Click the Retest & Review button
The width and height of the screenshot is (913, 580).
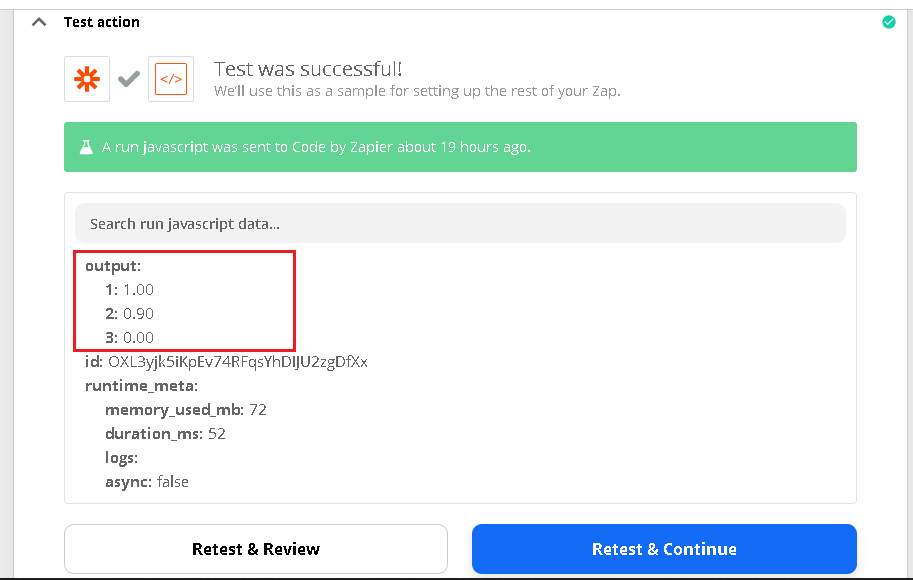[x=256, y=548]
